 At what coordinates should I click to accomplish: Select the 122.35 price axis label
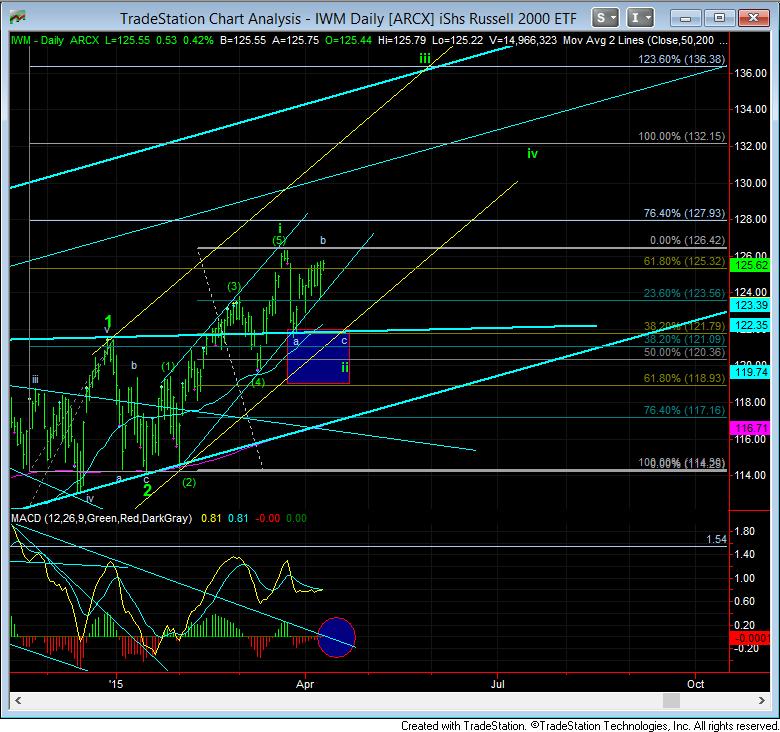point(751,325)
